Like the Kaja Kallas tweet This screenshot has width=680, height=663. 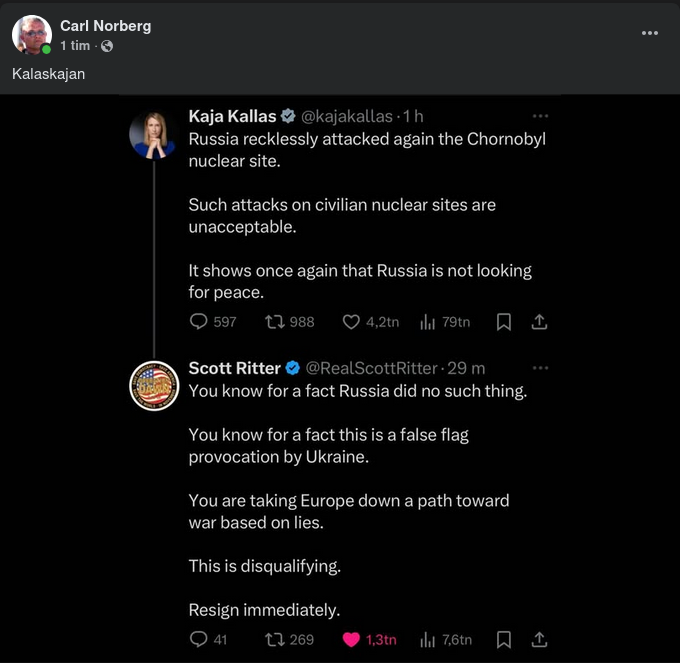[351, 322]
